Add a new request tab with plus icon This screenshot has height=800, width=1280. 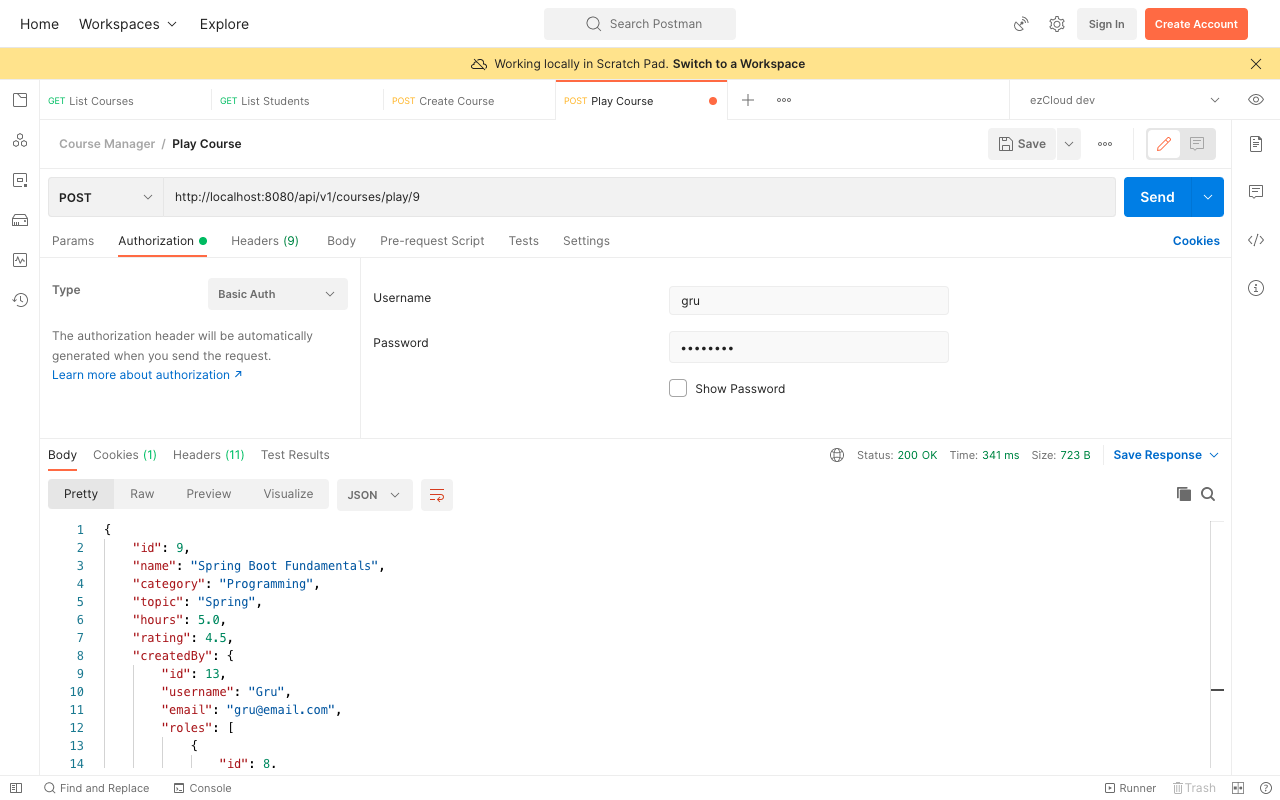click(748, 100)
